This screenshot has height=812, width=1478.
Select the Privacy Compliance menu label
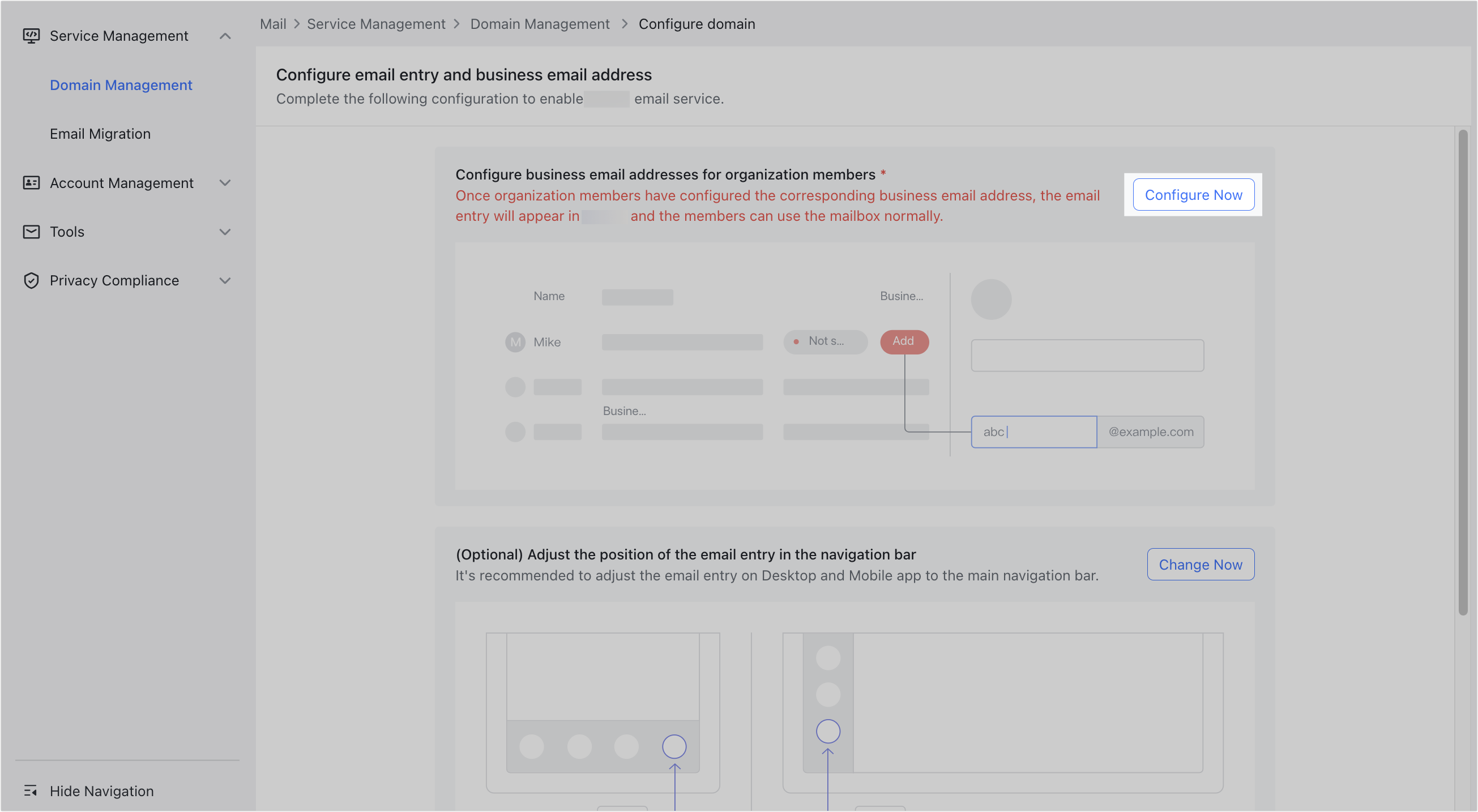[114, 280]
